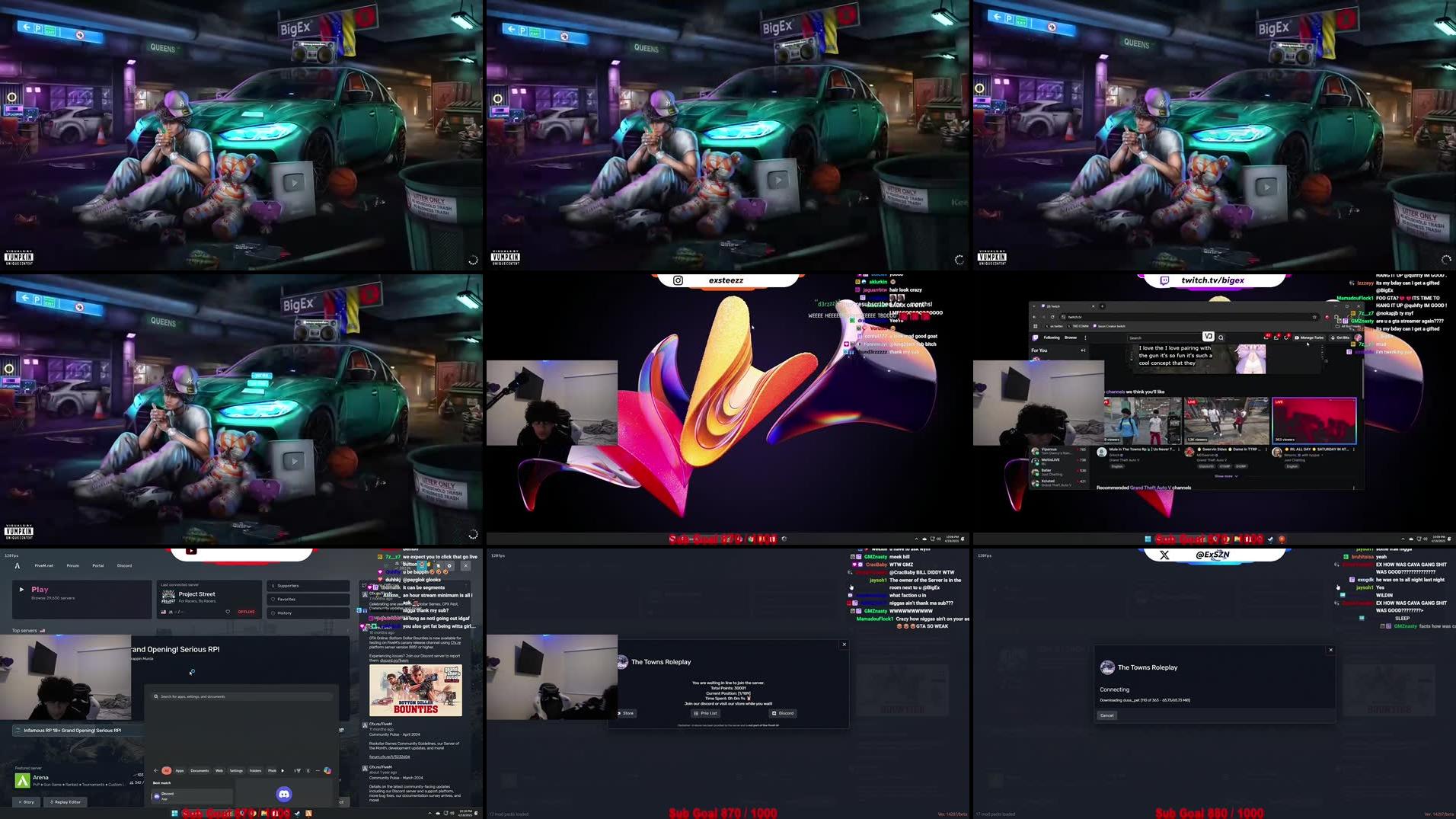Viewport: 1456px width, 819px height.
Task: Open the forum.cfx.re link in the news feed
Action: pos(389,757)
